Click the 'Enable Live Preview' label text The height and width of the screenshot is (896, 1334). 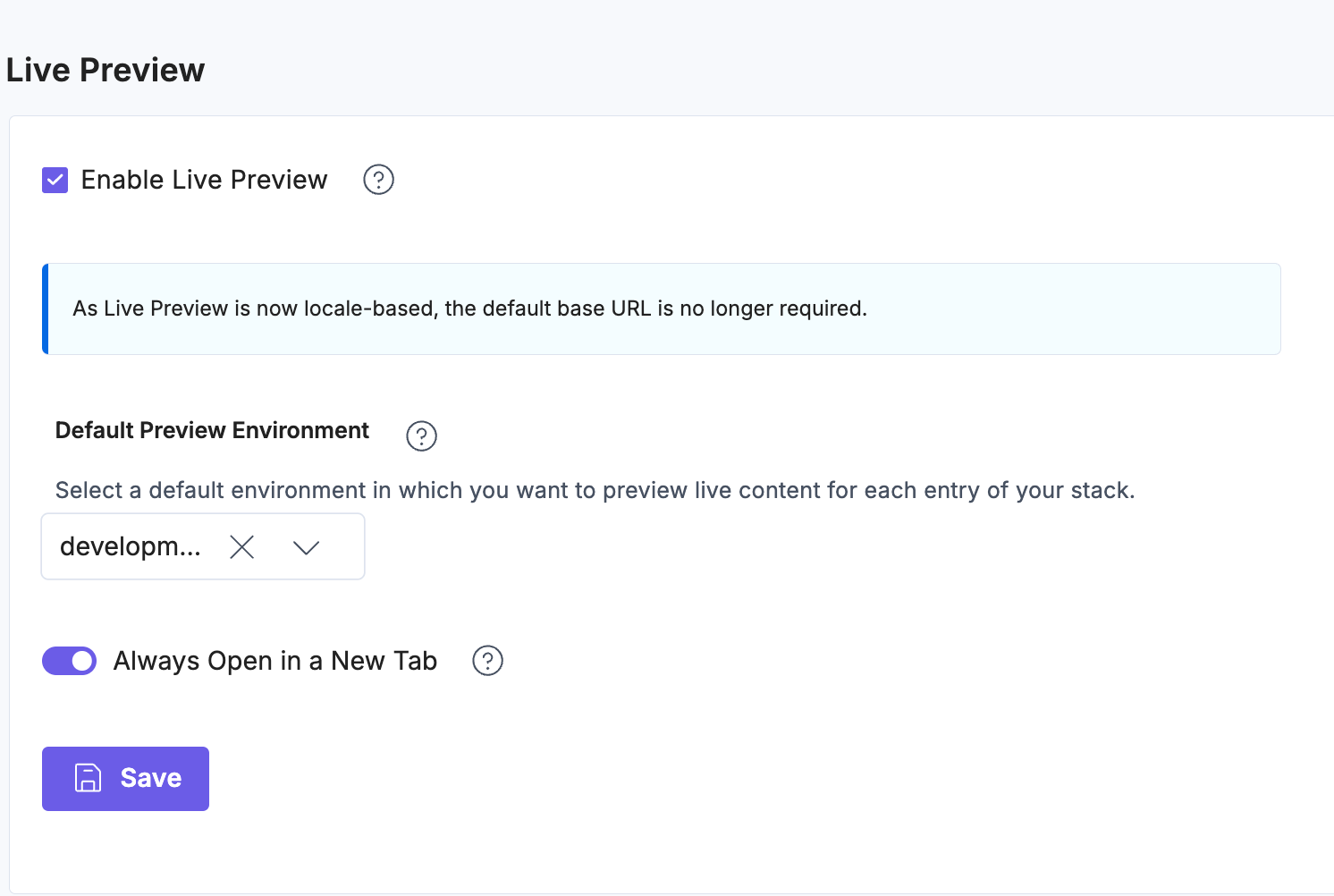pos(204,180)
